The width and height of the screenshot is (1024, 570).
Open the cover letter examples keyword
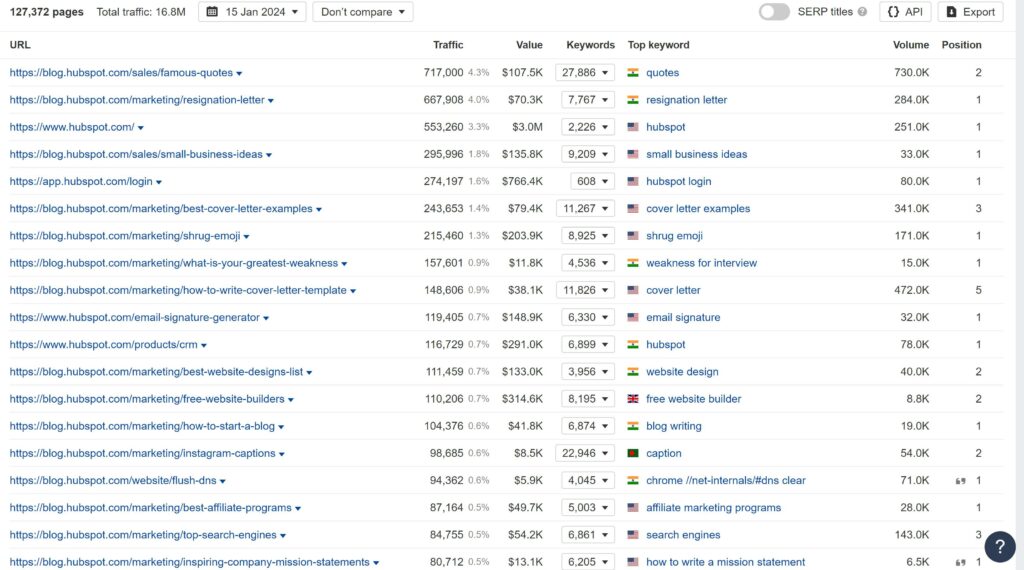697,208
